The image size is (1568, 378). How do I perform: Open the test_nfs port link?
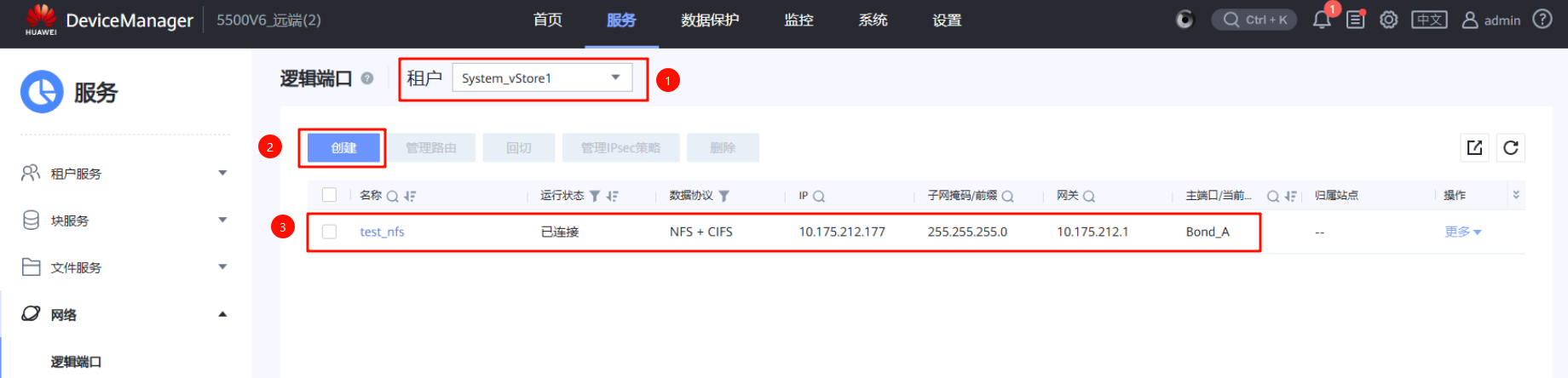pyautogui.click(x=382, y=232)
